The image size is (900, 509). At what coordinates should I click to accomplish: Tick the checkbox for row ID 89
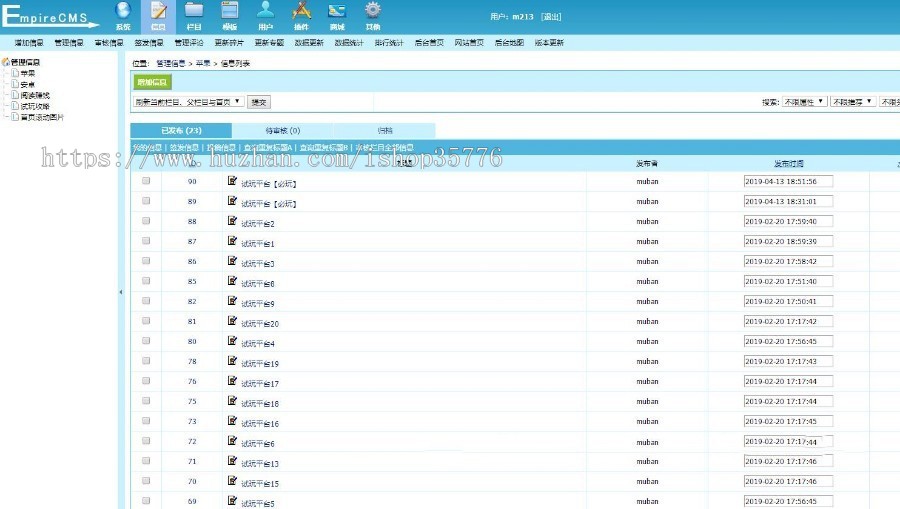(146, 201)
